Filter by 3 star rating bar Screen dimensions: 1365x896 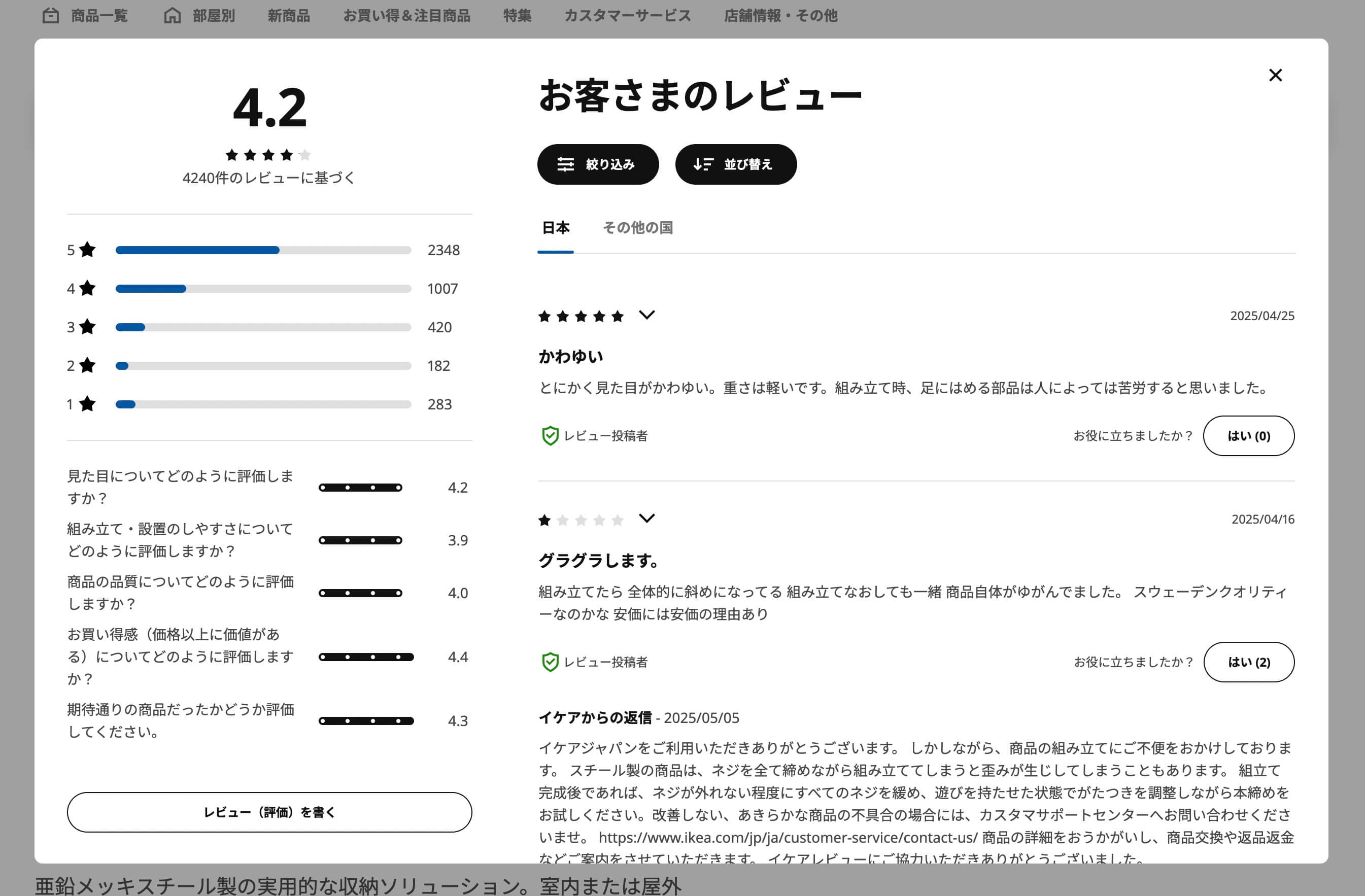point(263,327)
